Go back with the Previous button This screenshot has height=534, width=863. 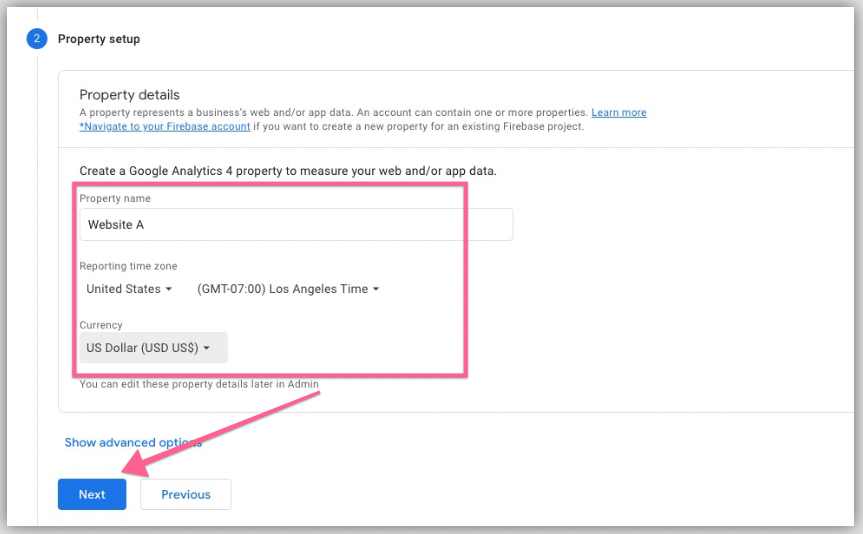pos(186,494)
